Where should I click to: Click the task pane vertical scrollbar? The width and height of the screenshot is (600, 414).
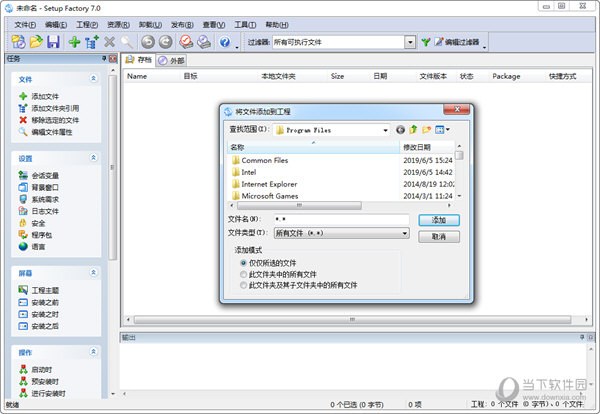[x=112, y=167]
